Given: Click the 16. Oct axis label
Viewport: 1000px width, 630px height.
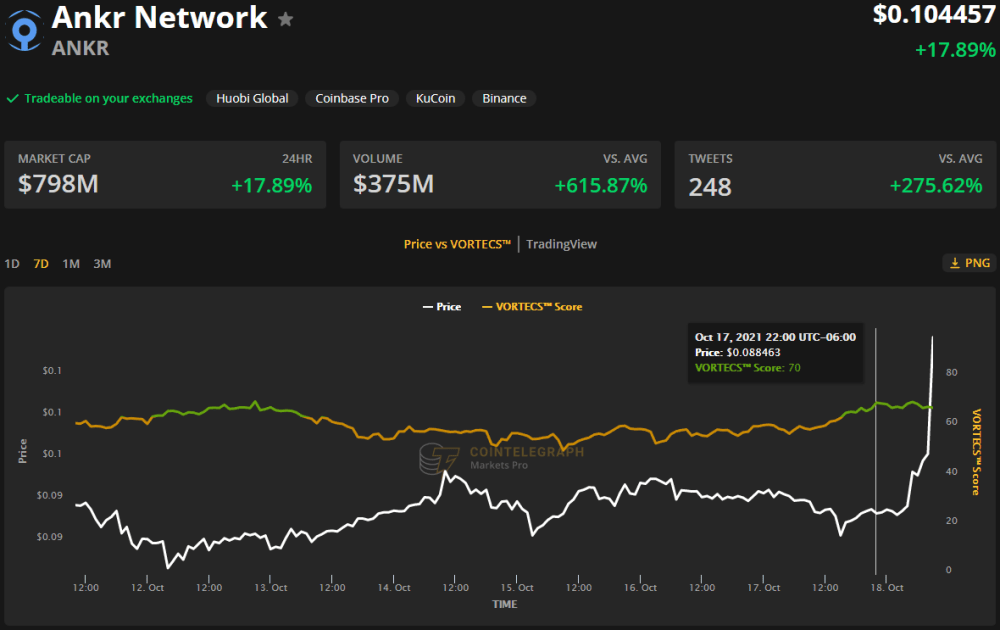Looking at the screenshot, I should coord(640,588).
